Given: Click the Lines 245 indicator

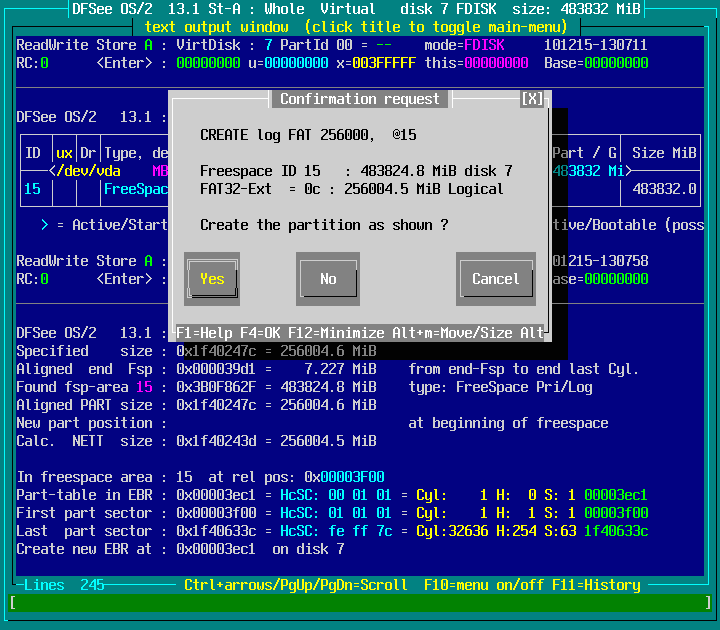Looking at the screenshot, I should point(64,585).
